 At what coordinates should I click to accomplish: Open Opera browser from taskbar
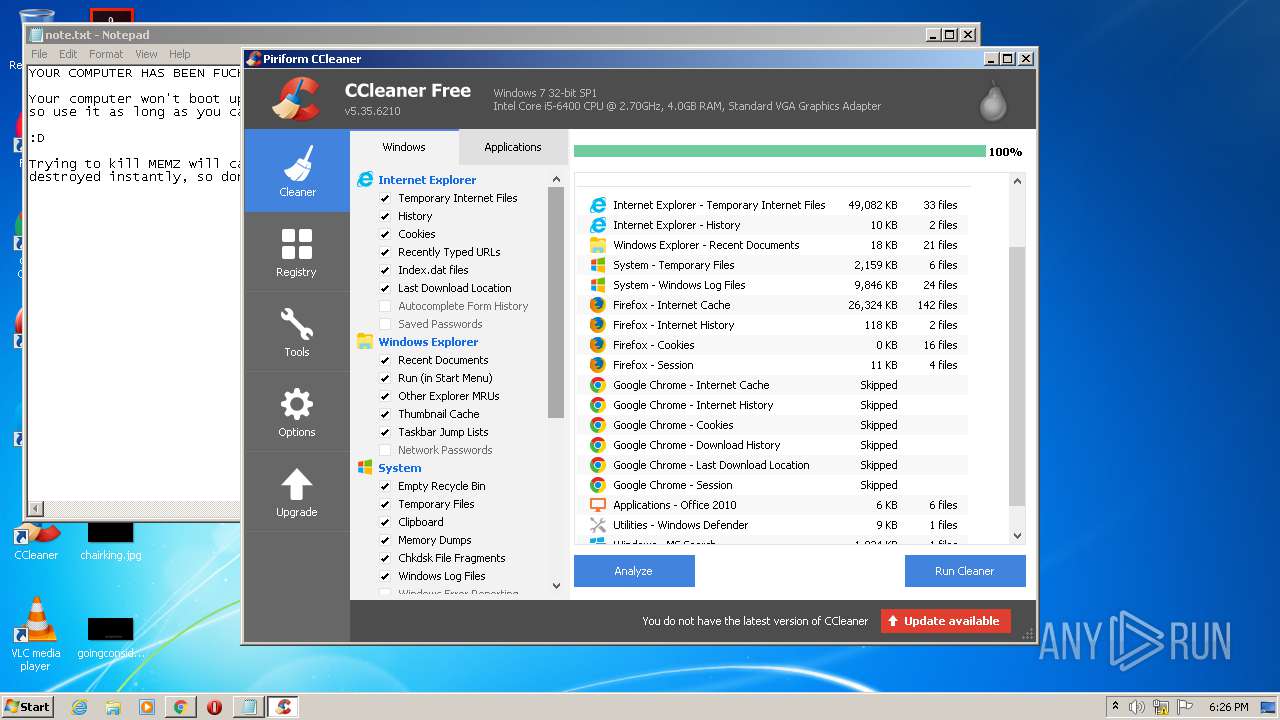214,707
